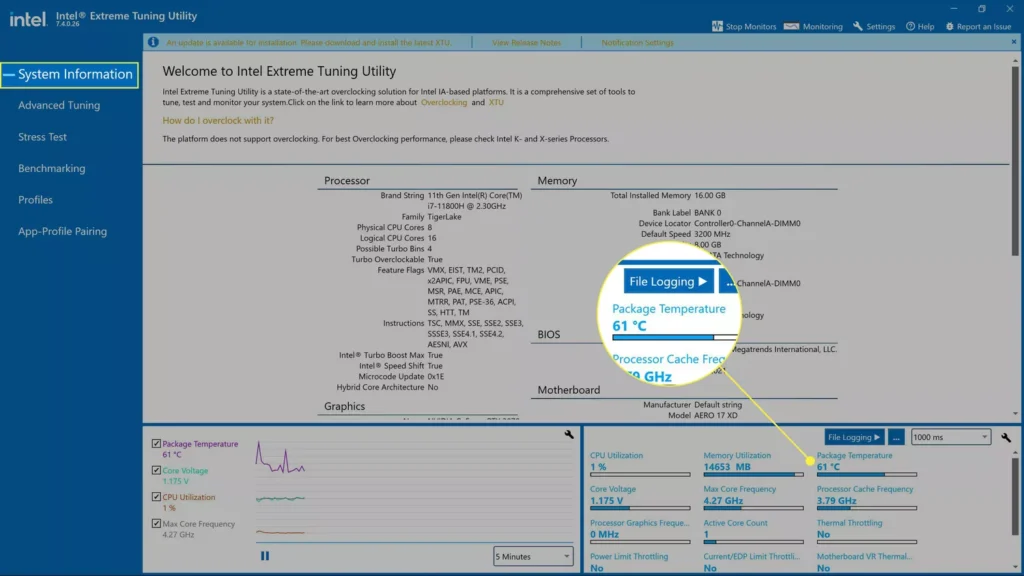Open Notification Settings link
This screenshot has height=576, width=1024.
pos(637,42)
